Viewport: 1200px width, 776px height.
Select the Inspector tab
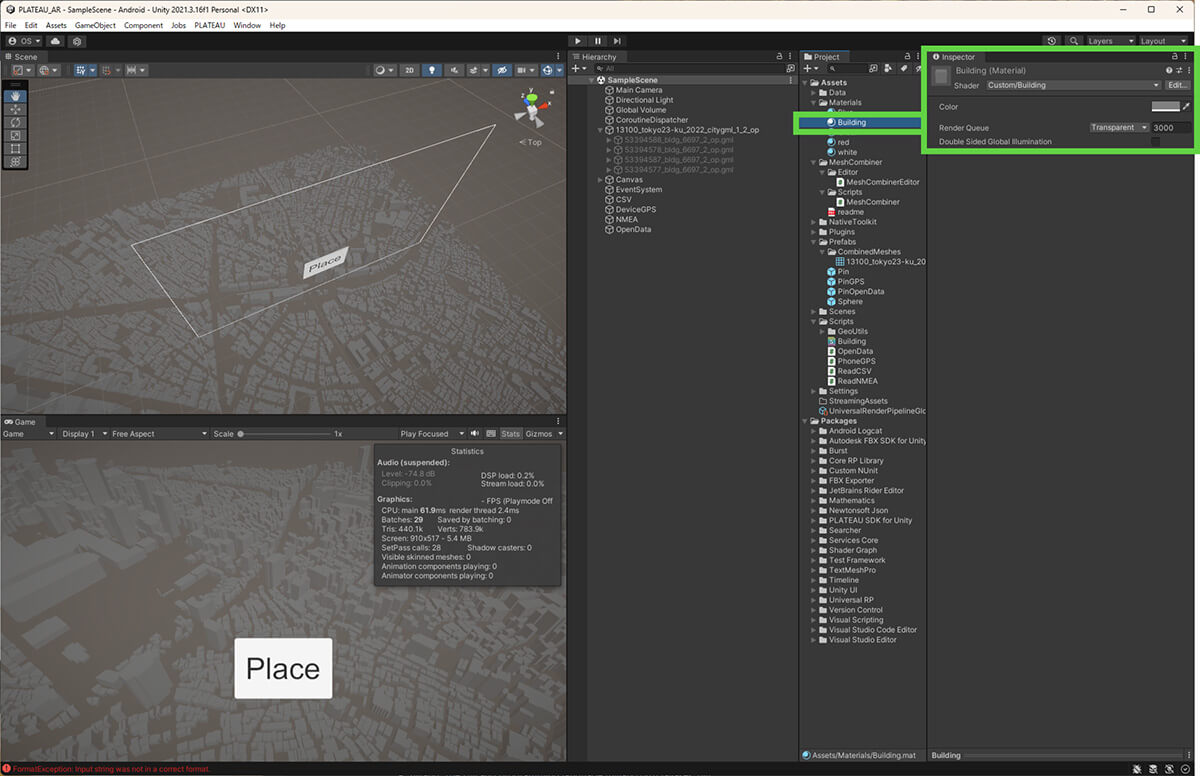pyautogui.click(x=954, y=57)
